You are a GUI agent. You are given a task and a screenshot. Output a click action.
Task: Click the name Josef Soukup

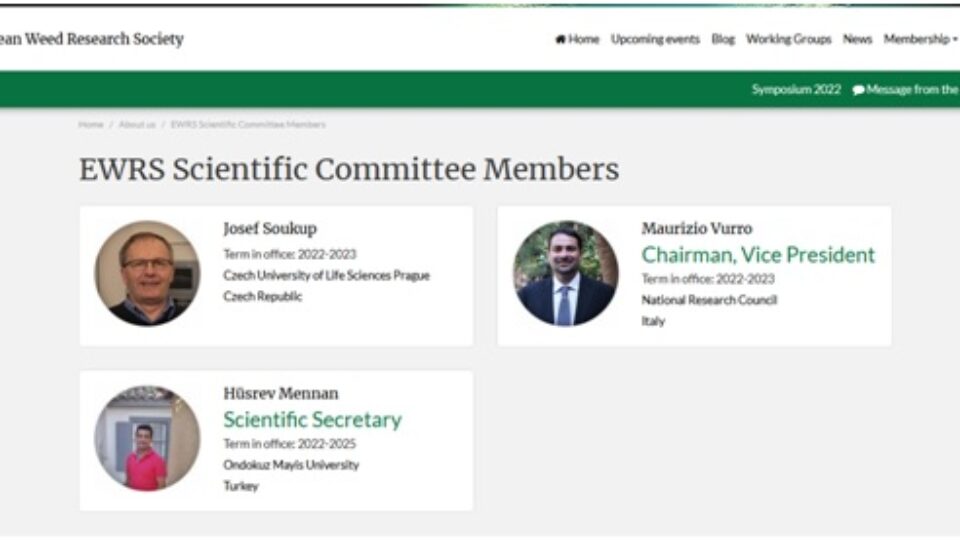click(x=269, y=229)
